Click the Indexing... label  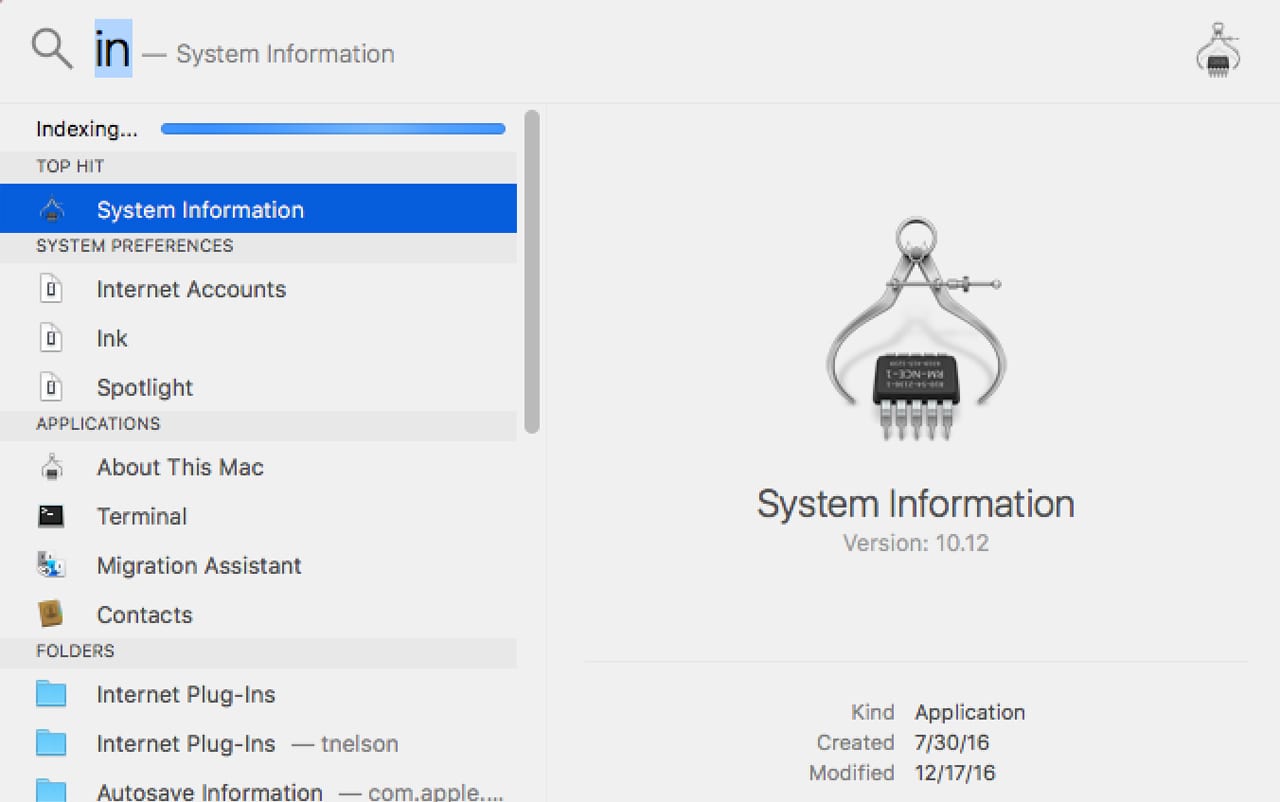(87, 130)
